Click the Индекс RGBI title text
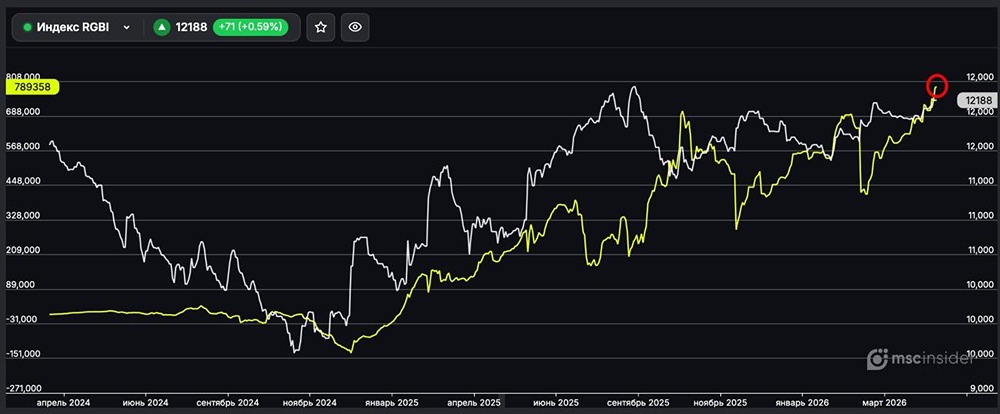Screen dimensions: 1000x414 (x=74, y=28)
